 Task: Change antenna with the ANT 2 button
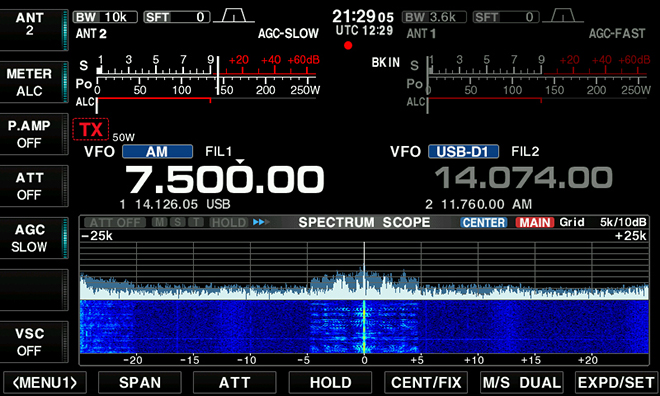pyautogui.click(x=34, y=30)
